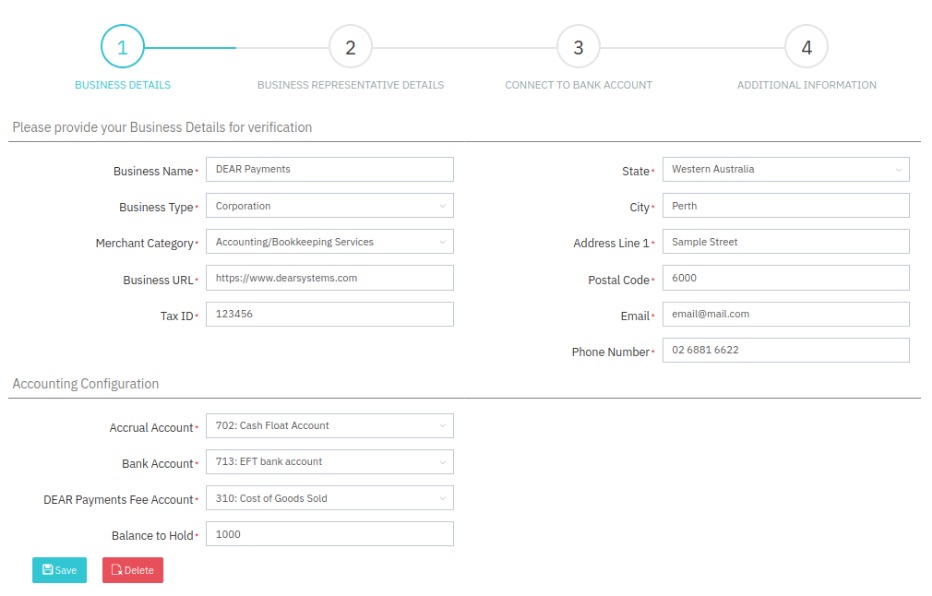Click the State label
The width and height of the screenshot is (932, 596).
pos(635,171)
